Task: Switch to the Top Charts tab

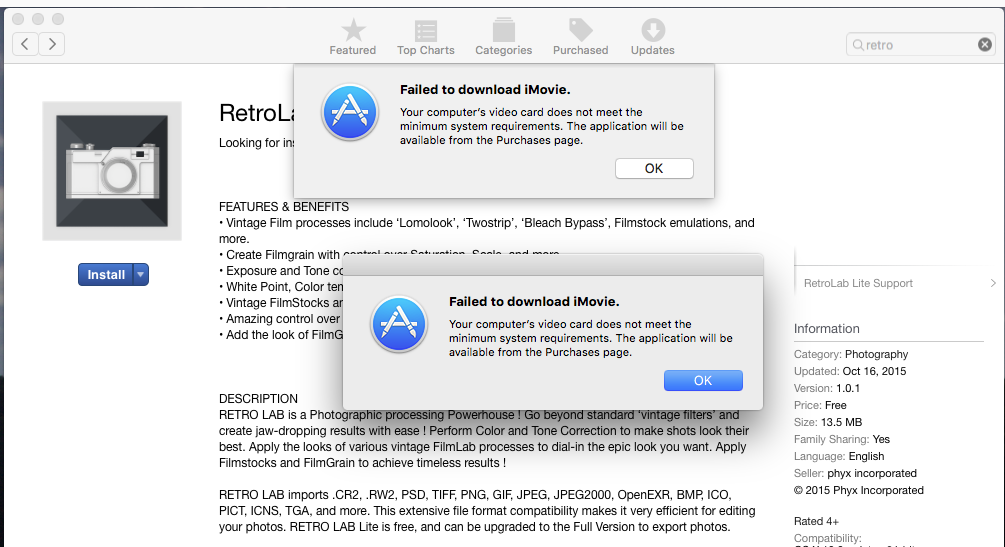Action: (x=426, y=37)
